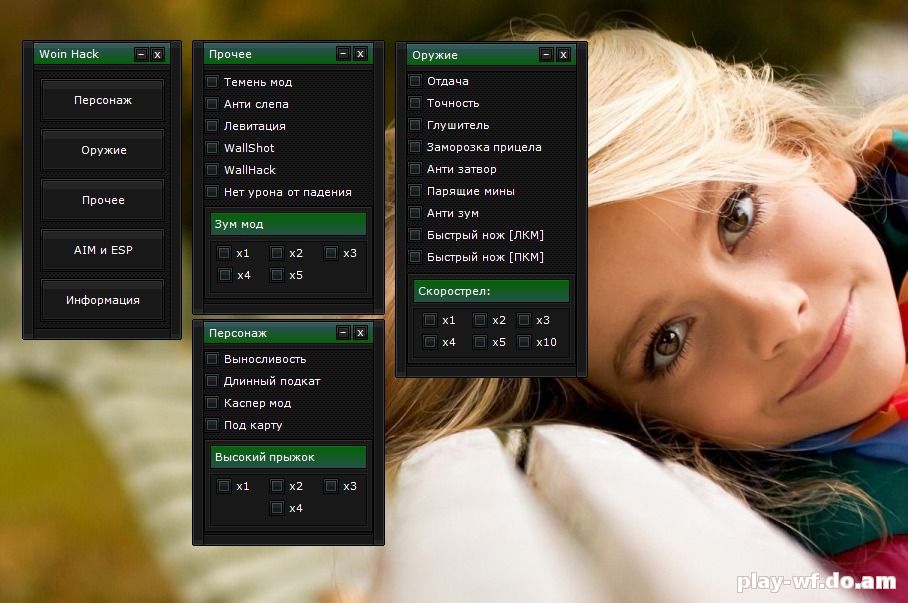This screenshot has height=603, width=908.
Task: Select Скорострел x1 checkbox
Action: [x=430, y=320]
